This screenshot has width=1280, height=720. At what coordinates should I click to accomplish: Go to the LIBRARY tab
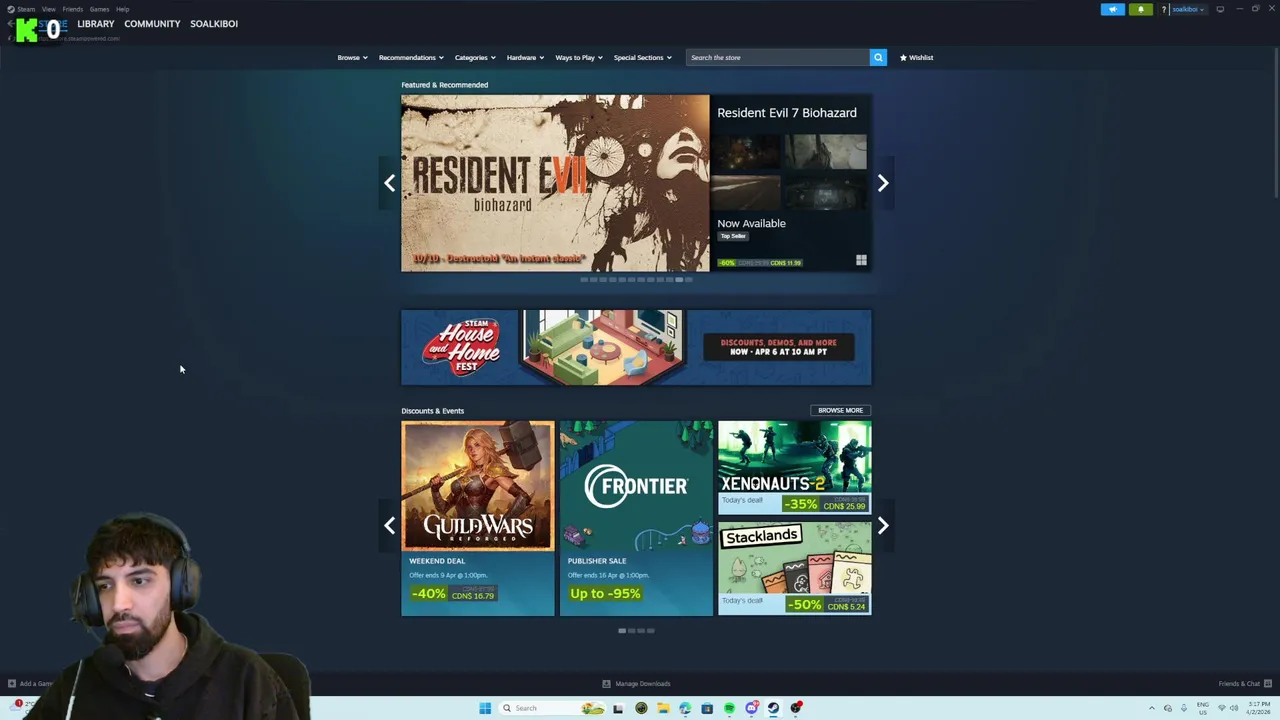pos(96,23)
